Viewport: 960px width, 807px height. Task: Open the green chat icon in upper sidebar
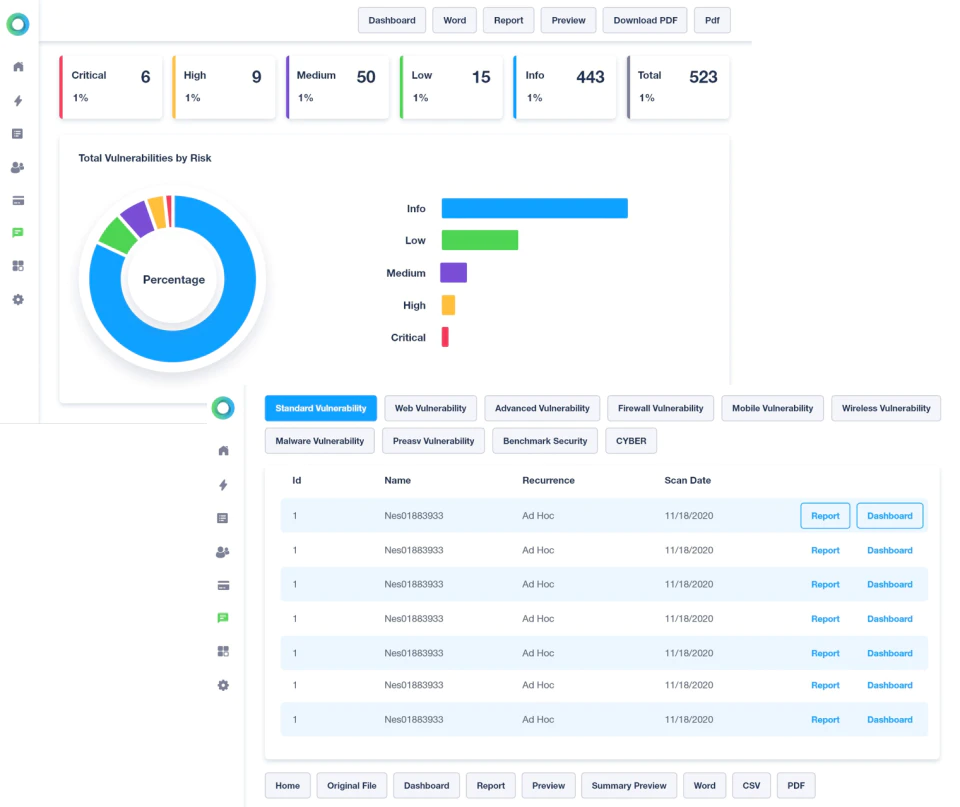click(x=18, y=233)
